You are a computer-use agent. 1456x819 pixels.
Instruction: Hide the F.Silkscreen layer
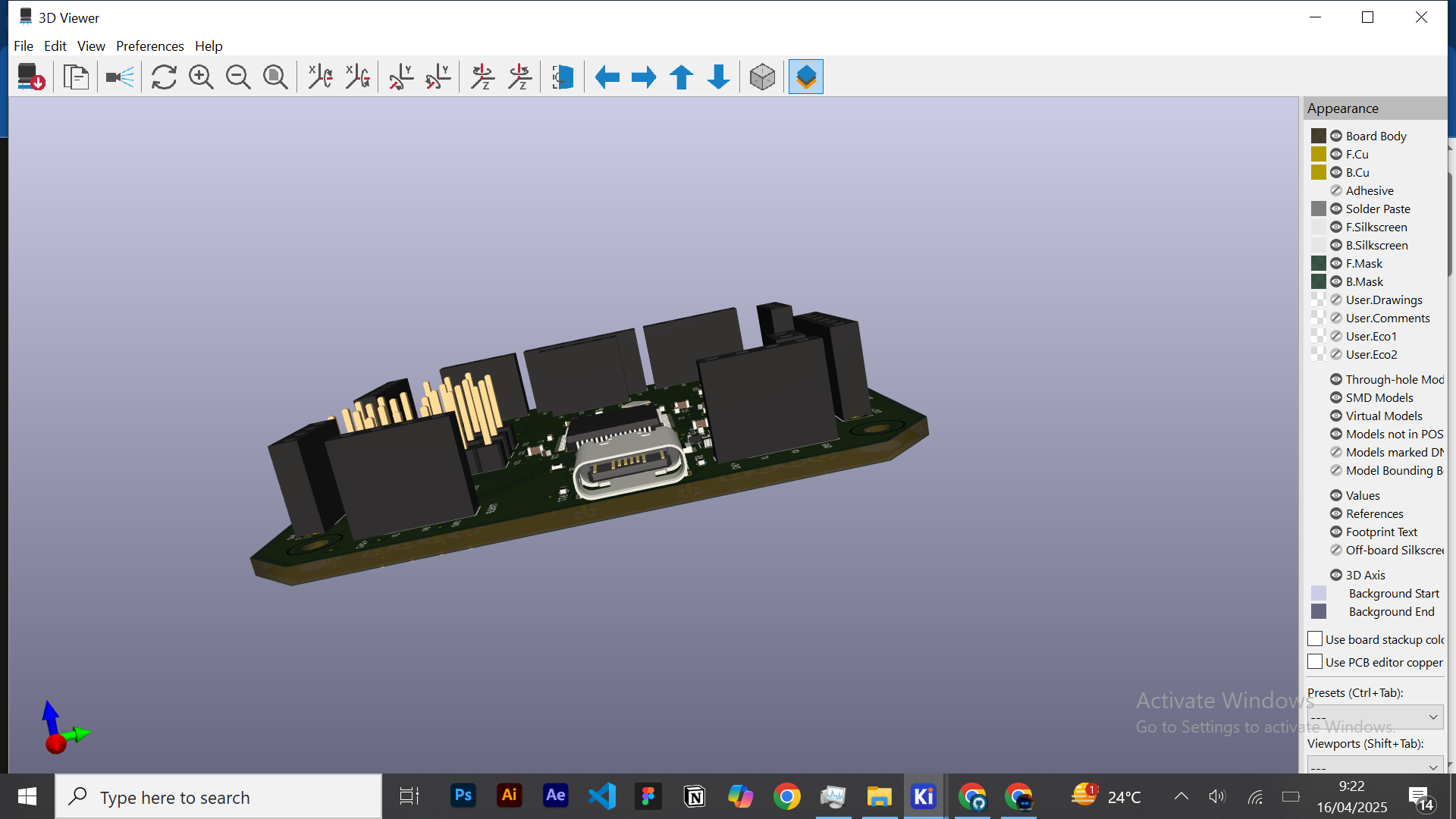[x=1336, y=227]
